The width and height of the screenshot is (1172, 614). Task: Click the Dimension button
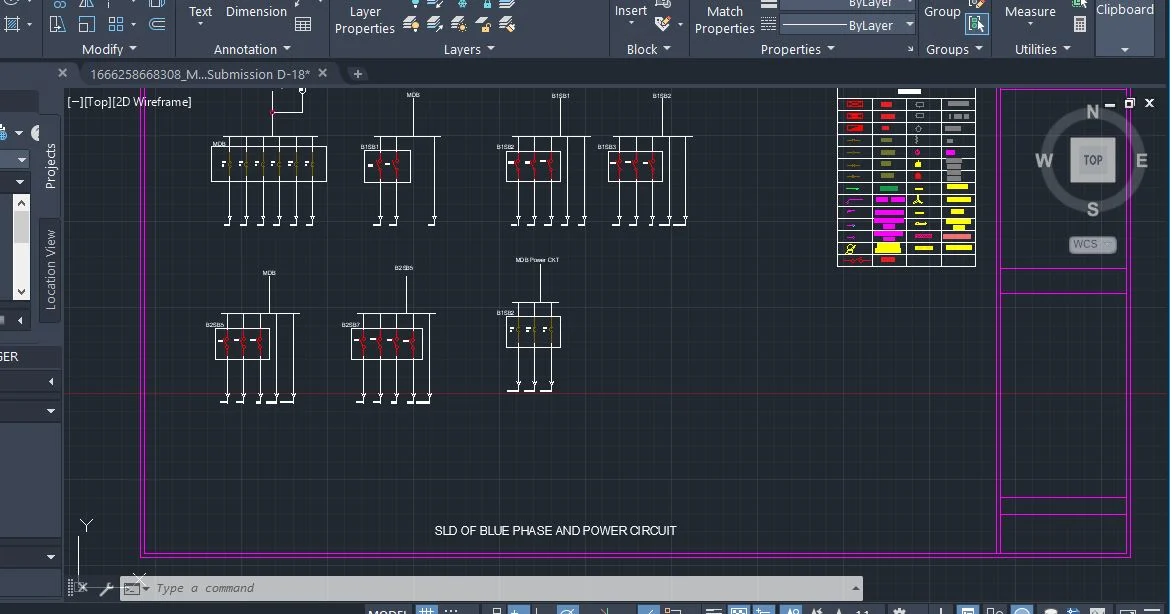pyautogui.click(x=256, y=12)
